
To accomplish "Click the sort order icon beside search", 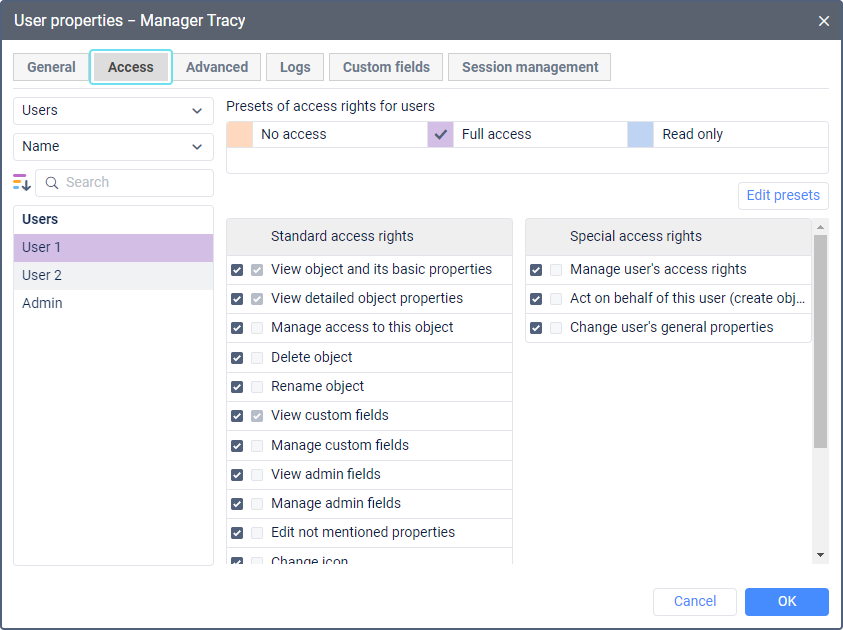I will click(x=22, y=182).
